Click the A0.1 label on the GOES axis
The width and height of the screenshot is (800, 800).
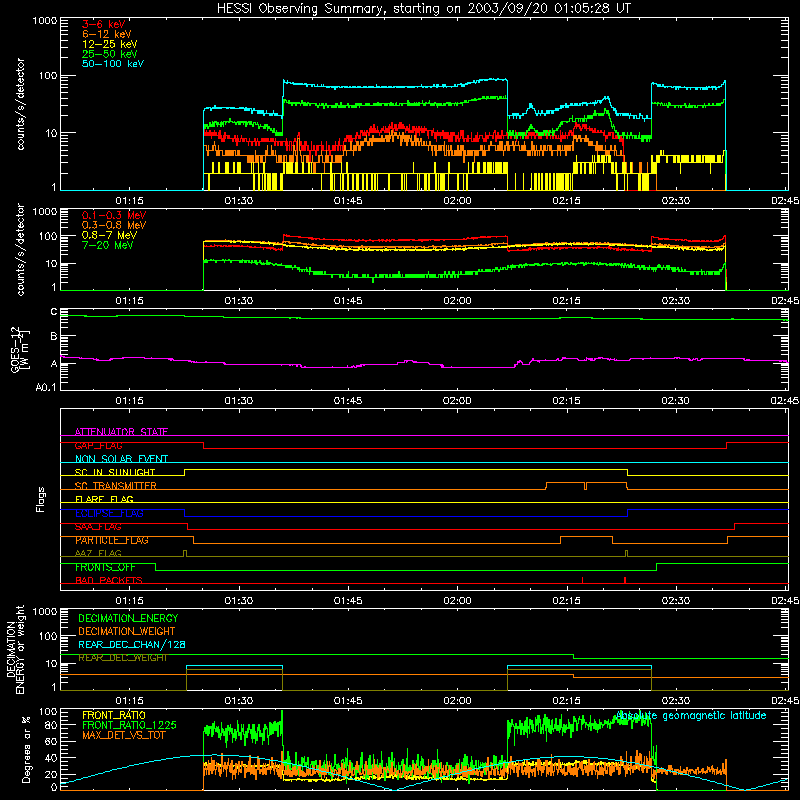coord(46,387)
